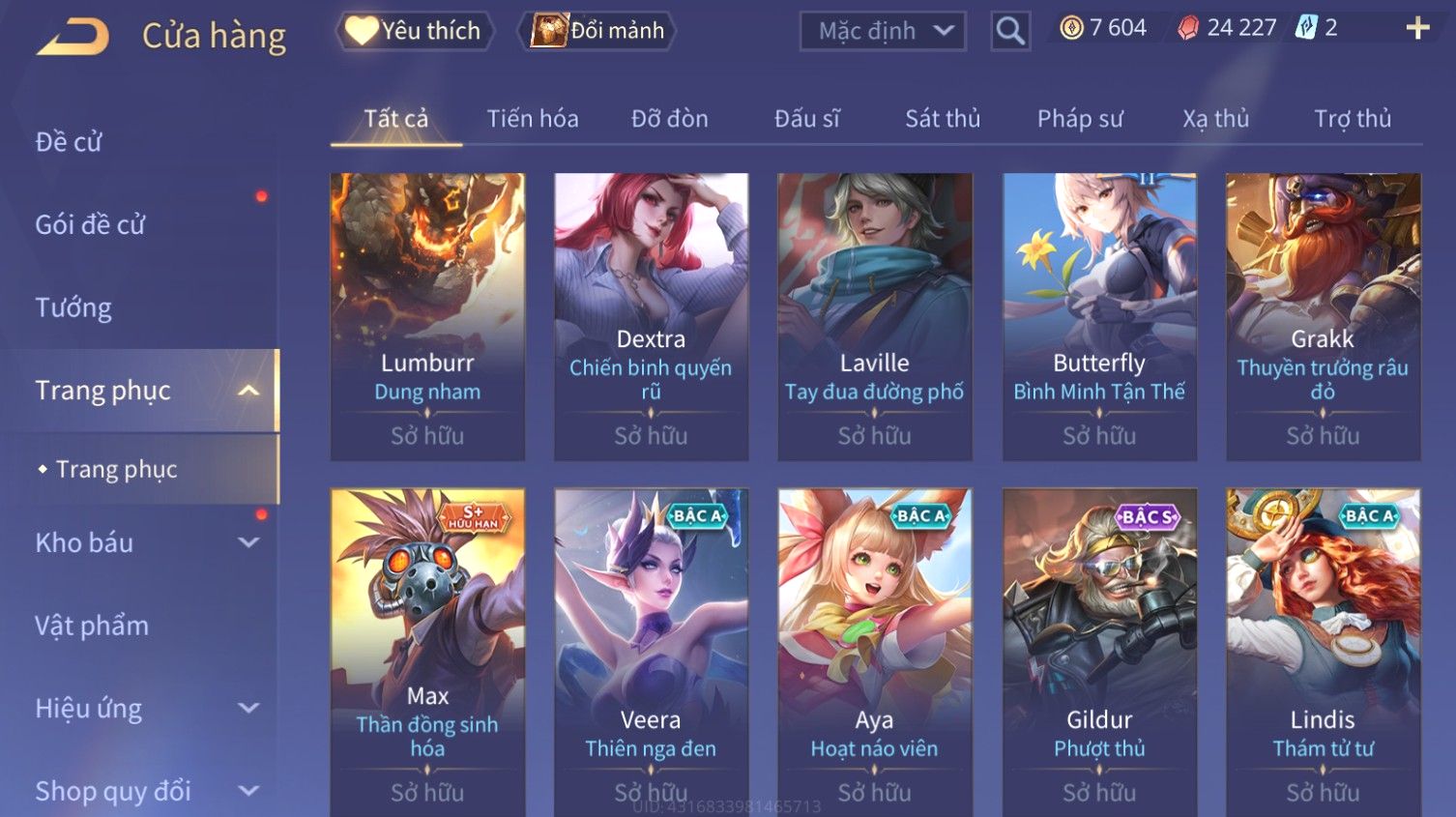Switch to the Pháp sư tab
The width and height of the screenshot is (1456, 817).
click(1080, 119)
